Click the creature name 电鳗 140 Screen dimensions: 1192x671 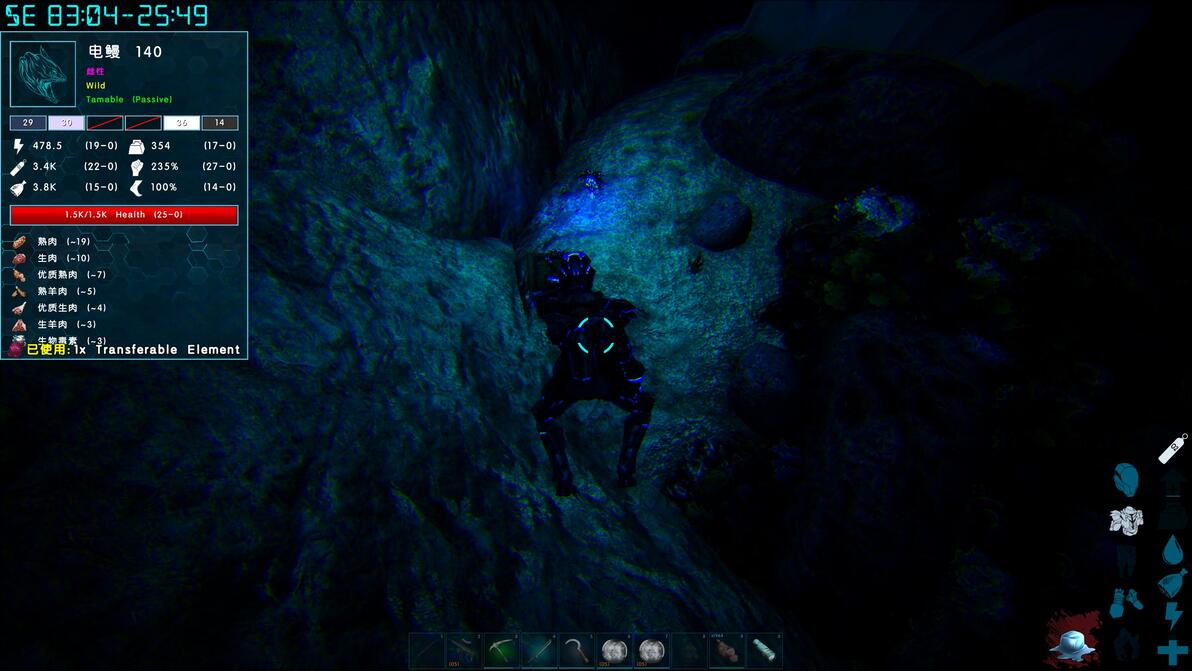click(x=125, y=52)
